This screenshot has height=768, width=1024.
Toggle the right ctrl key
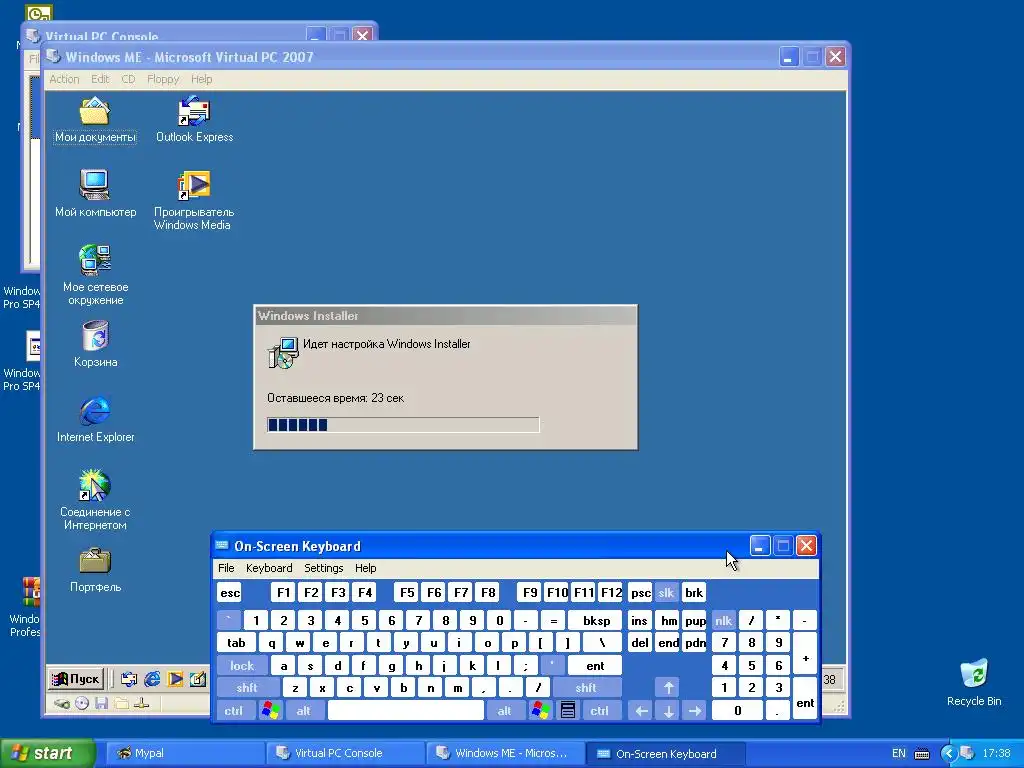pyautogui.click(x=600, y=711)
